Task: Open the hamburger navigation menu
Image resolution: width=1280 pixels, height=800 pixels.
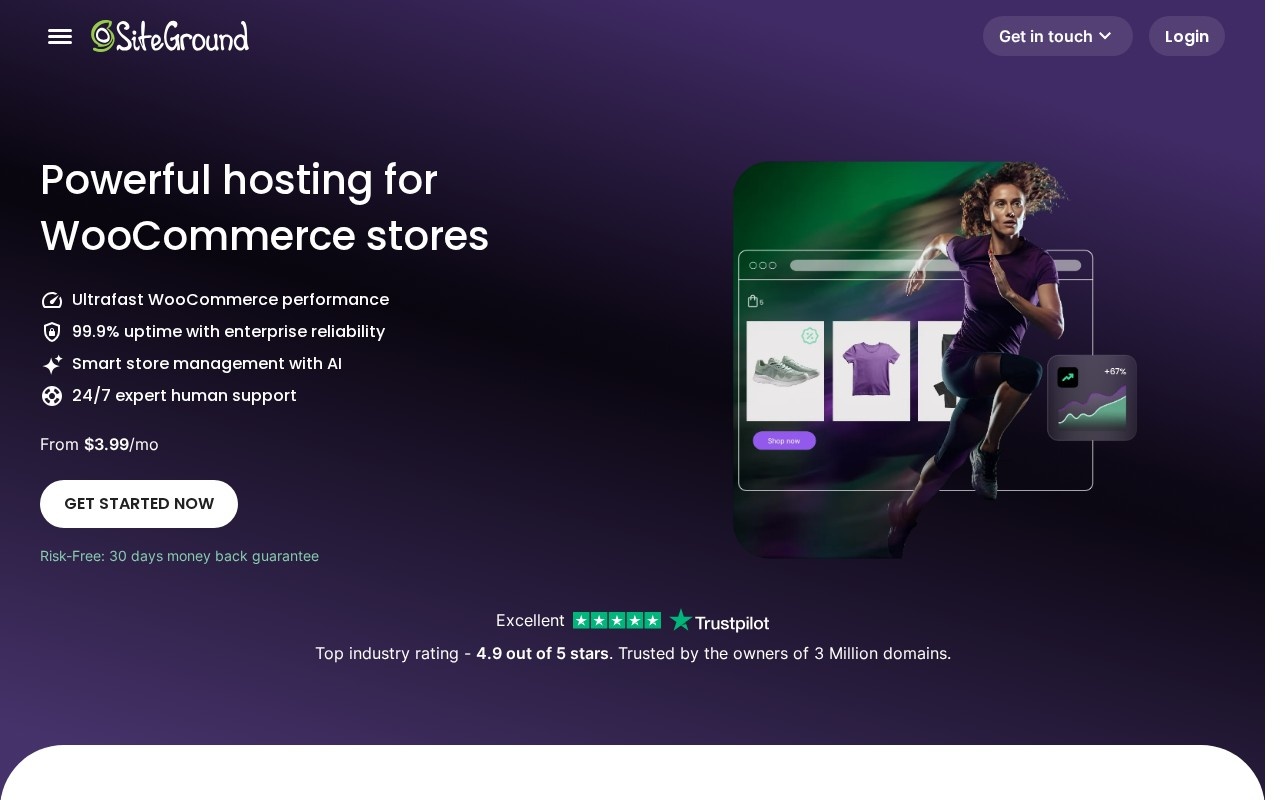Action: tap(60, 36)
